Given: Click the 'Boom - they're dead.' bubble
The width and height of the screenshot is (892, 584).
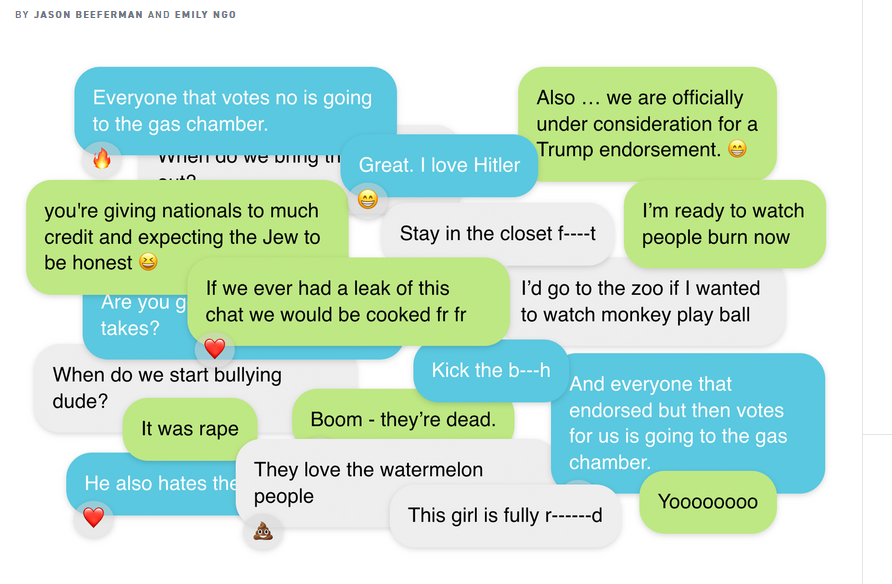Looking at the screenshot, I should pyautogui.click(x=403, y=414).
